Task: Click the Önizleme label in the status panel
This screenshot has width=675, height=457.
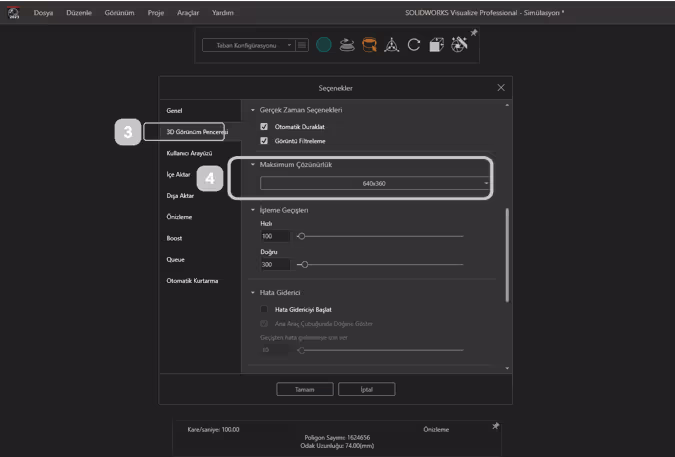Action: tap(436, 429)
